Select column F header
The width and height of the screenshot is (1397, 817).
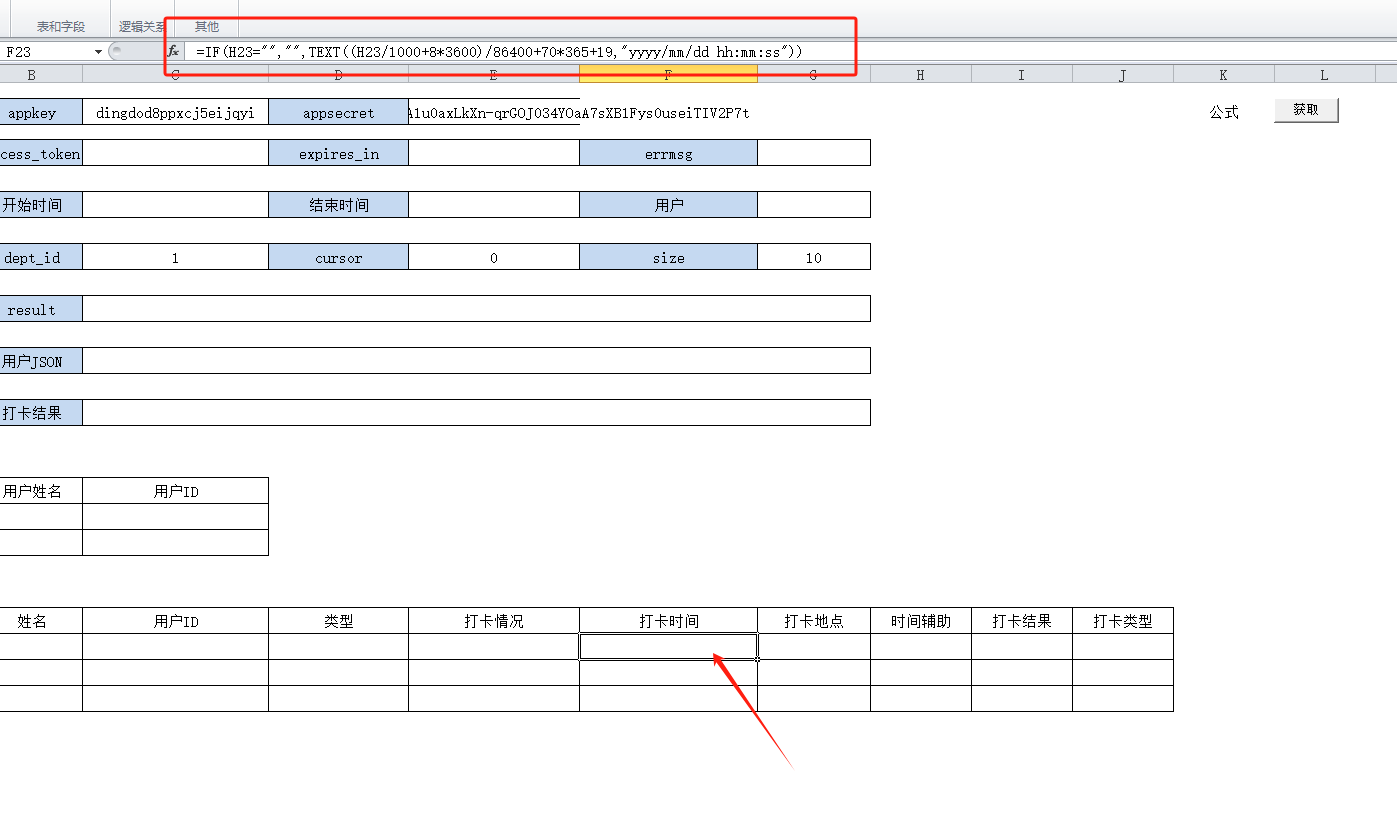tap(668, 75)
